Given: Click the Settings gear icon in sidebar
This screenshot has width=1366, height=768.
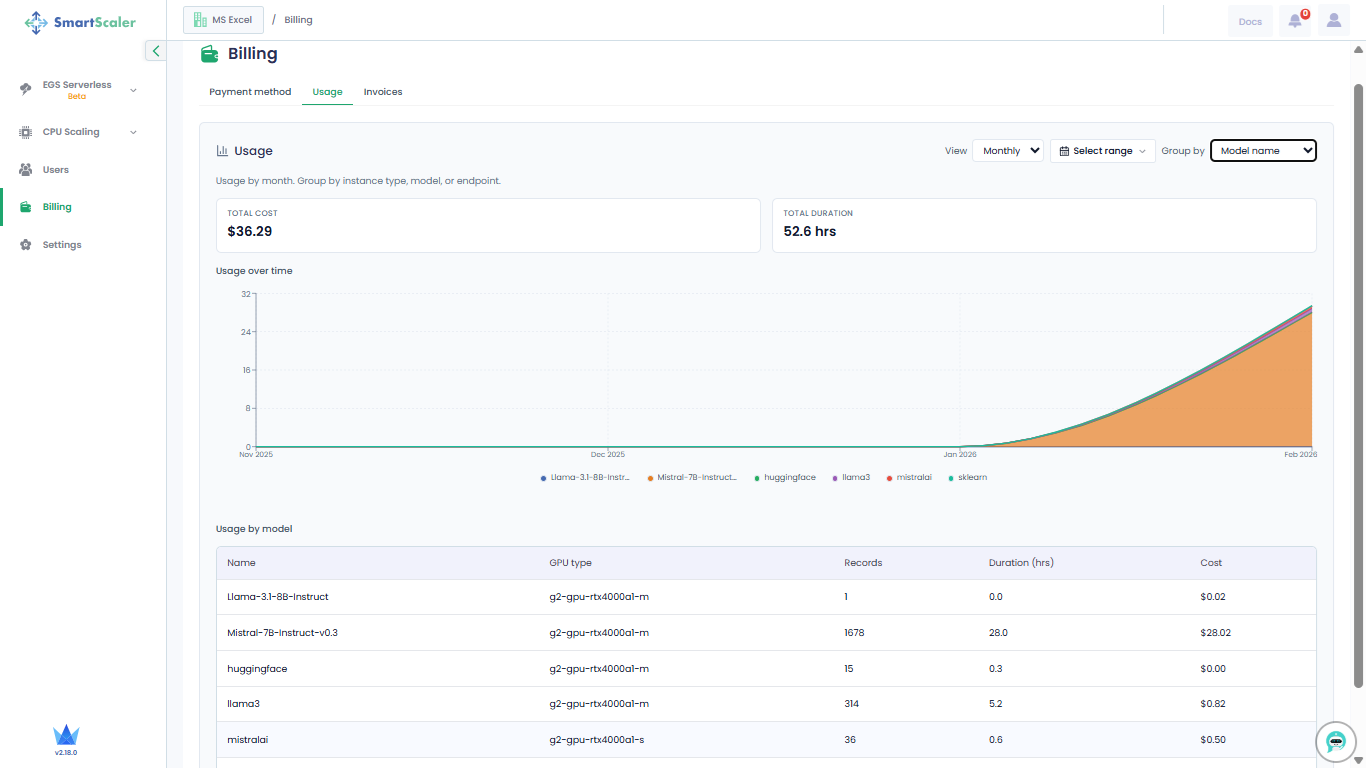Looking at the screenshot, I should (x=26, y=245).
